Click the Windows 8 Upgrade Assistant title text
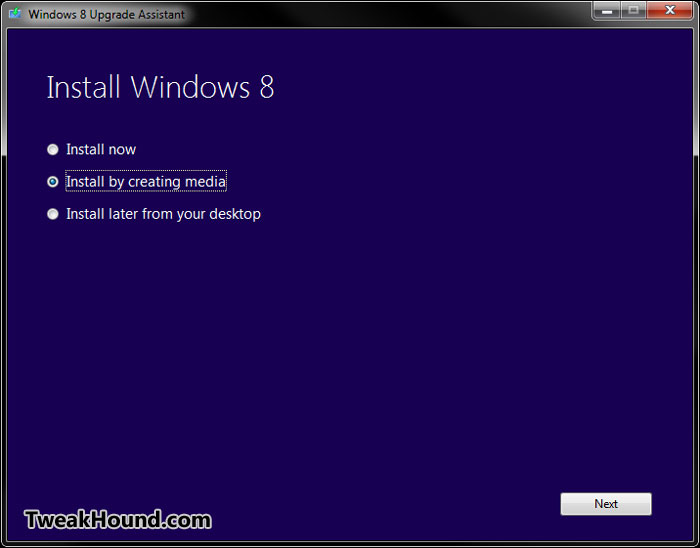The height and width of the screenshot is (548, 700). click(106, 14)
